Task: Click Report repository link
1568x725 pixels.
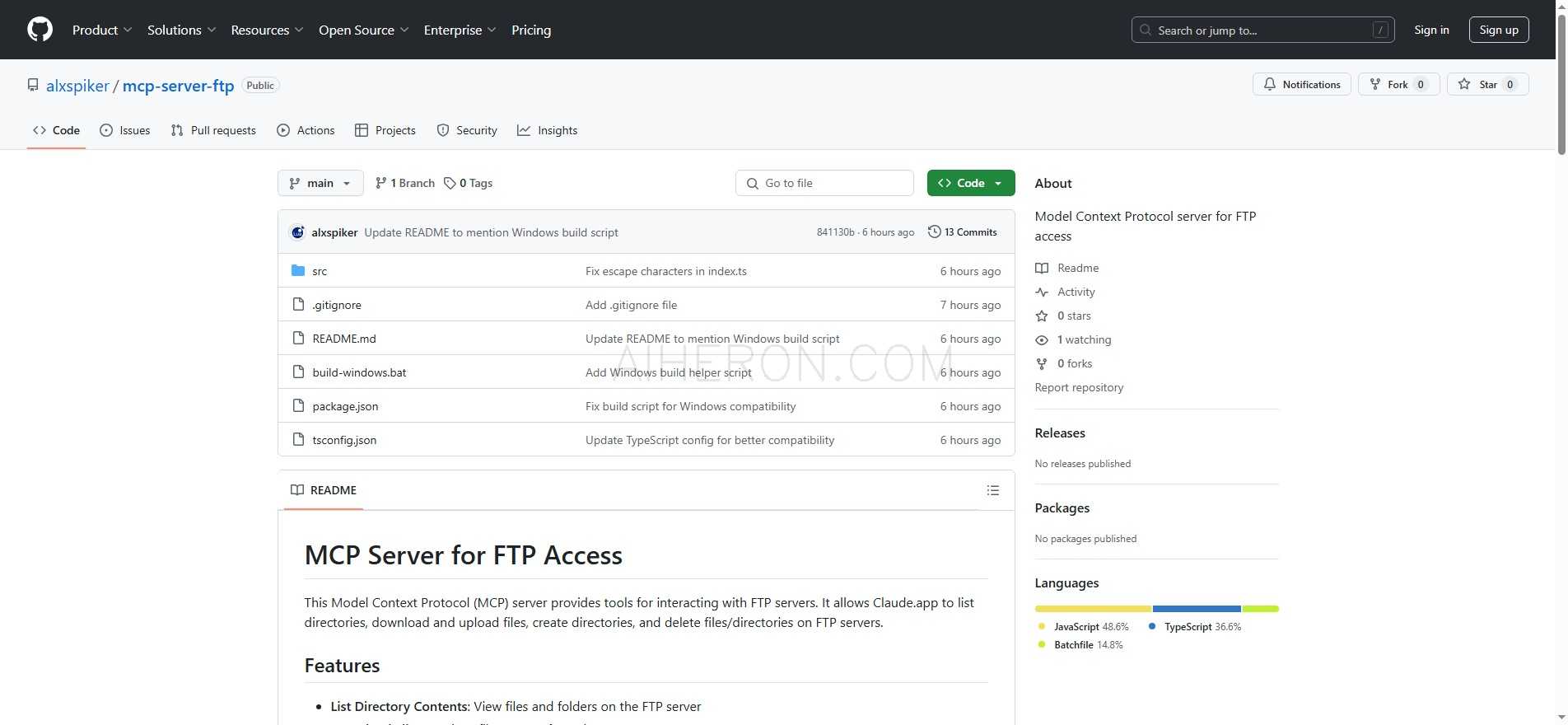Action: pyautogui.click(x=1079, y=387)
